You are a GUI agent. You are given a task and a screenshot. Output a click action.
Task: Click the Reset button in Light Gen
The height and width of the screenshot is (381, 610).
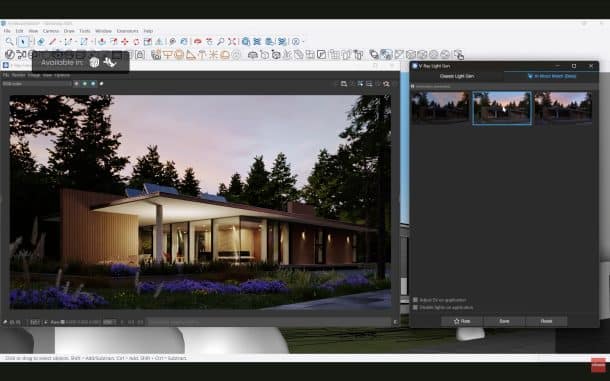click(x=547, y=321)
